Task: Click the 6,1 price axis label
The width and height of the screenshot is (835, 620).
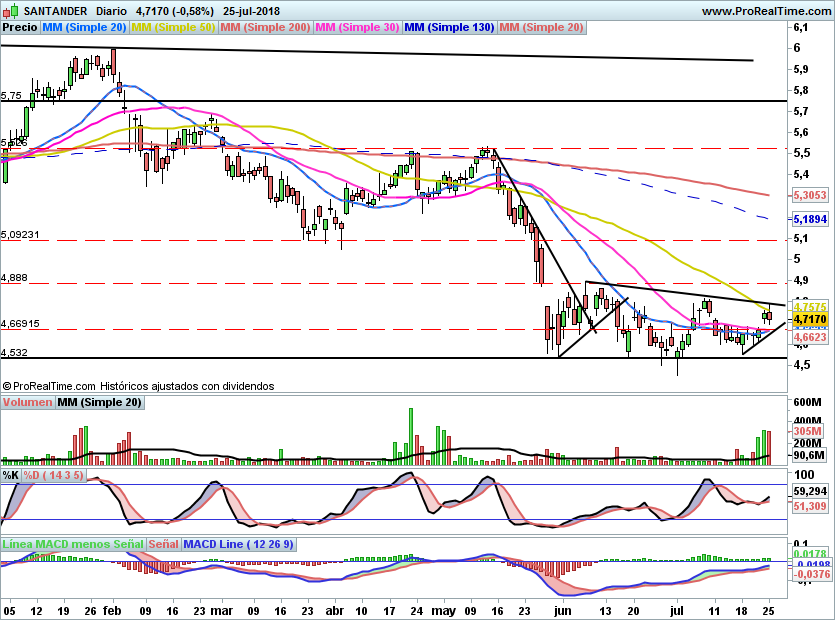Action: (x=800, y=27)
